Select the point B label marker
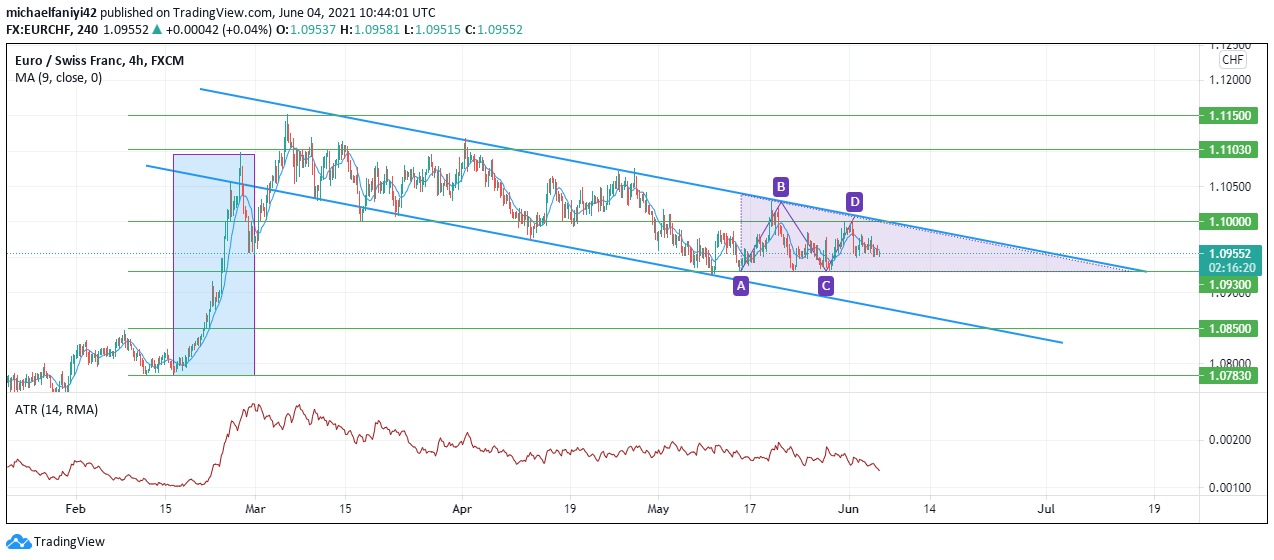This screenshot has width=1274, height=560. 781,186
